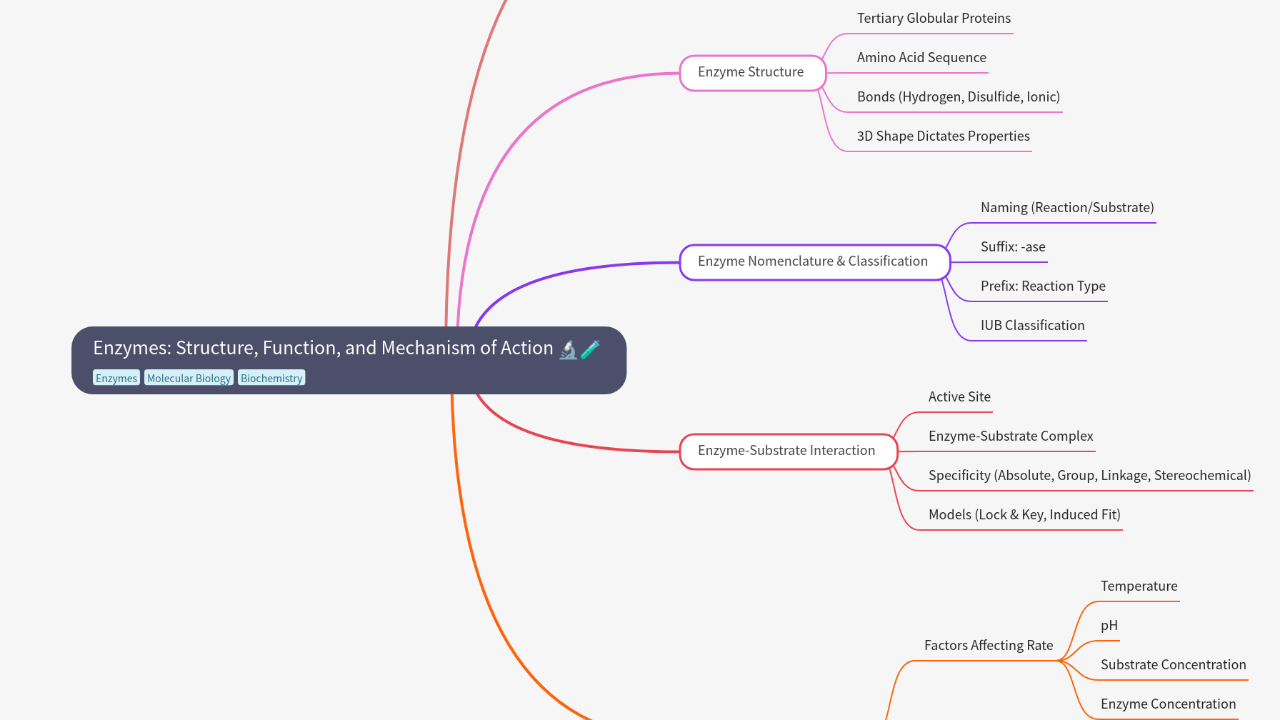Click Substrate Concentration leaf

pos(1173,665)
